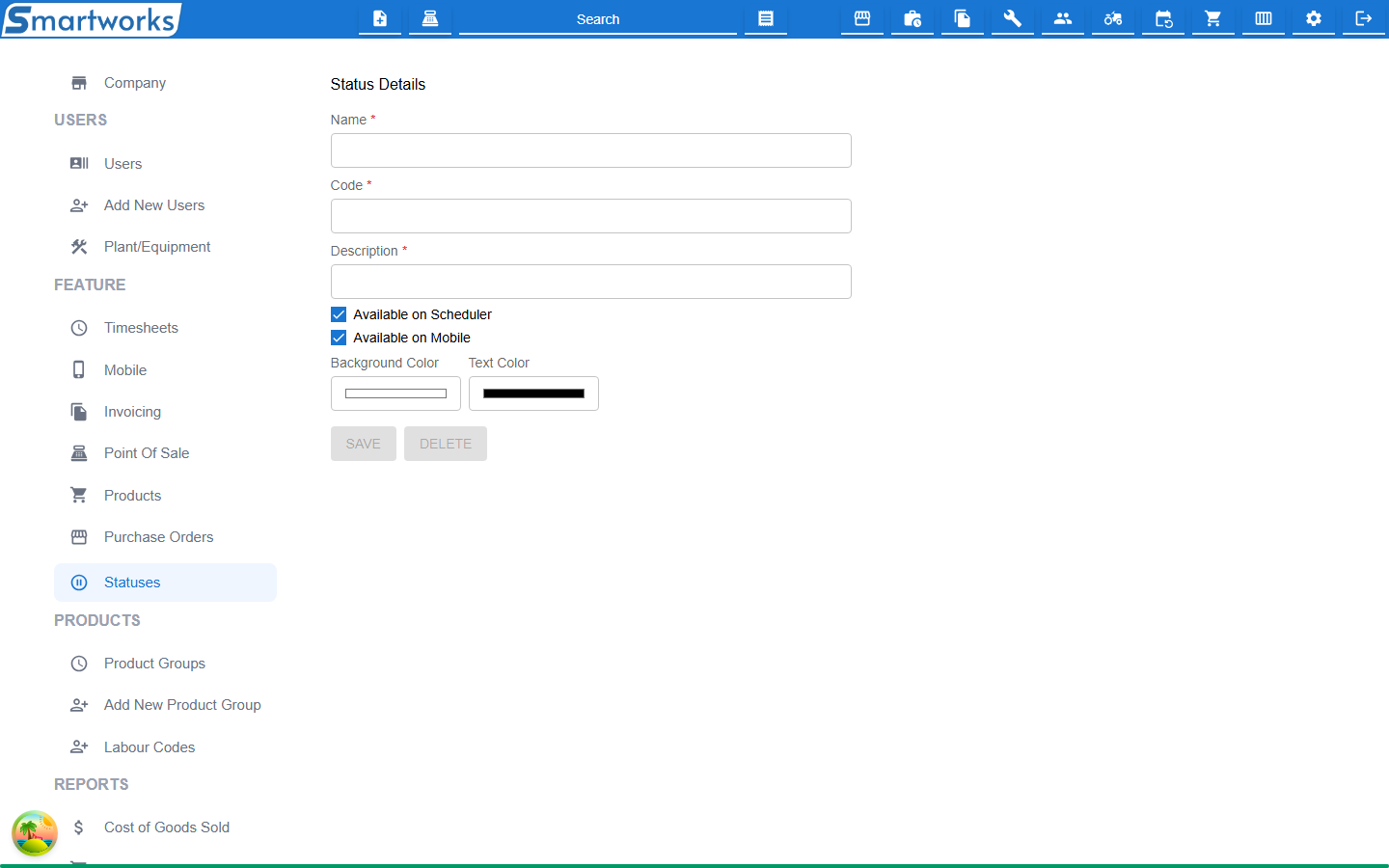
Task: Click the briefcase with clock icon
Action: tap(912, 18)
